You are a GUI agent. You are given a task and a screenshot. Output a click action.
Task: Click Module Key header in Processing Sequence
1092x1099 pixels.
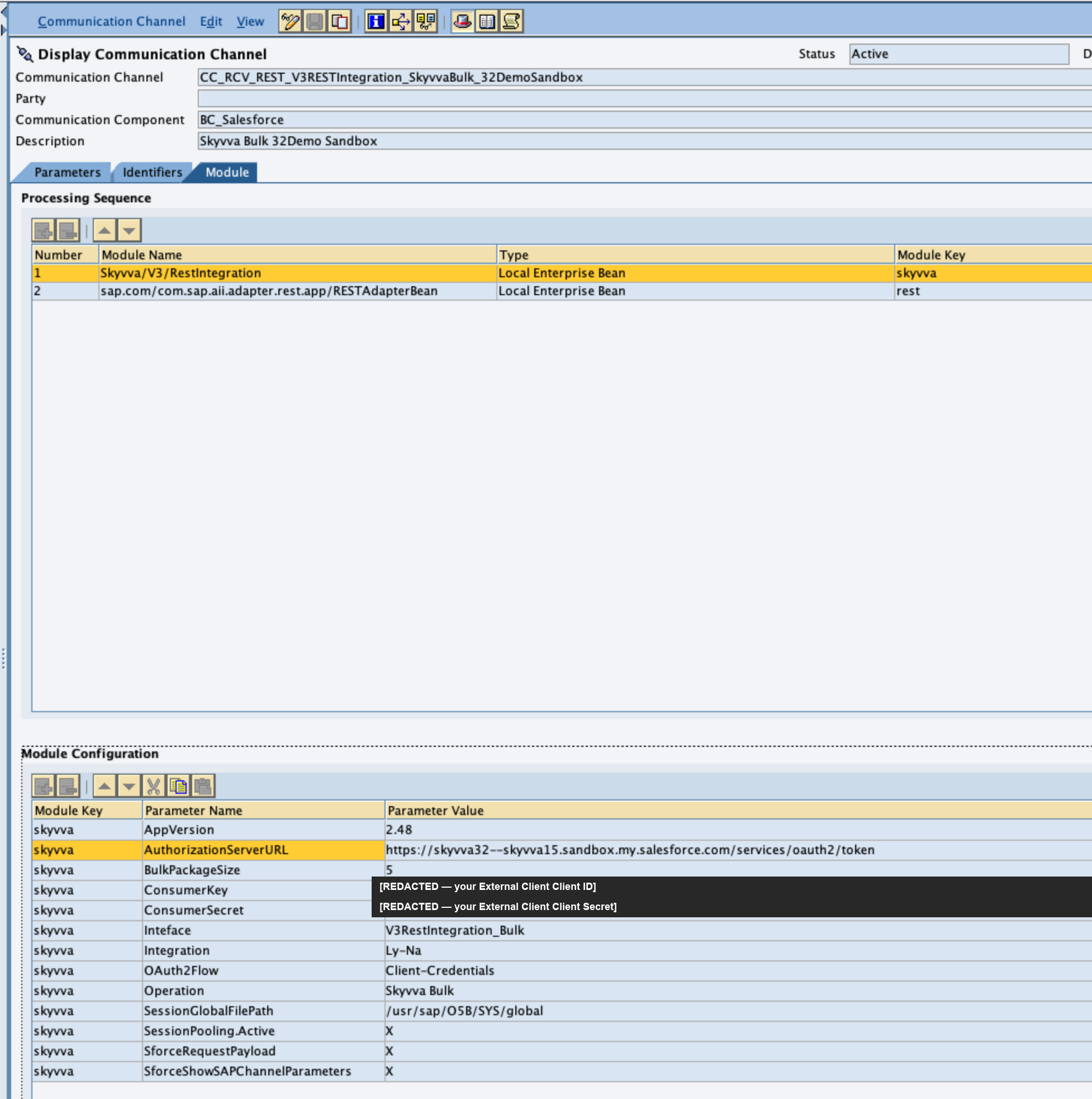point(993,255)
